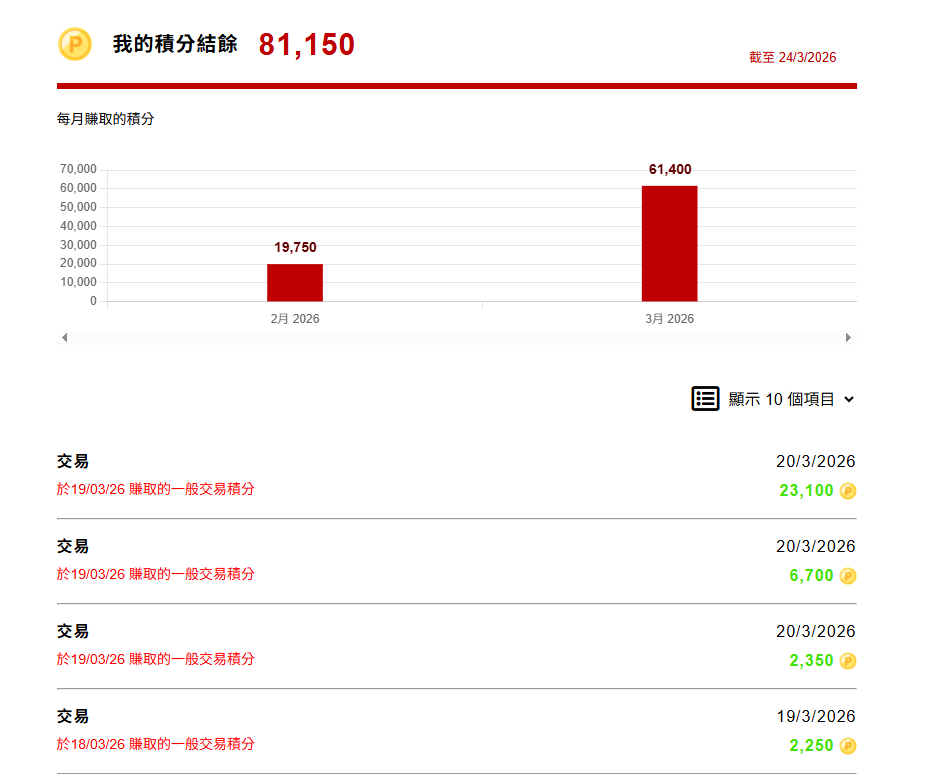
Task: Click the 2,350 points amount
Action: (x=811, y=661)
